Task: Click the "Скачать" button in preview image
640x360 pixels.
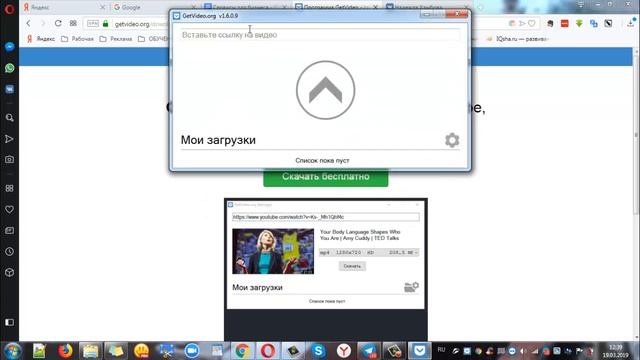Action: (x=352, y=266)
